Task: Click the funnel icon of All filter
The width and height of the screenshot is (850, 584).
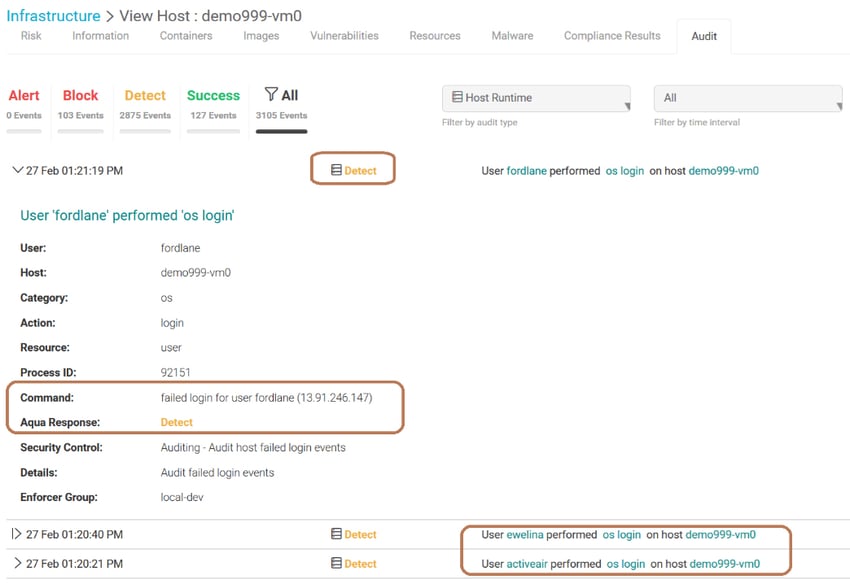Action: coord(271,94)
